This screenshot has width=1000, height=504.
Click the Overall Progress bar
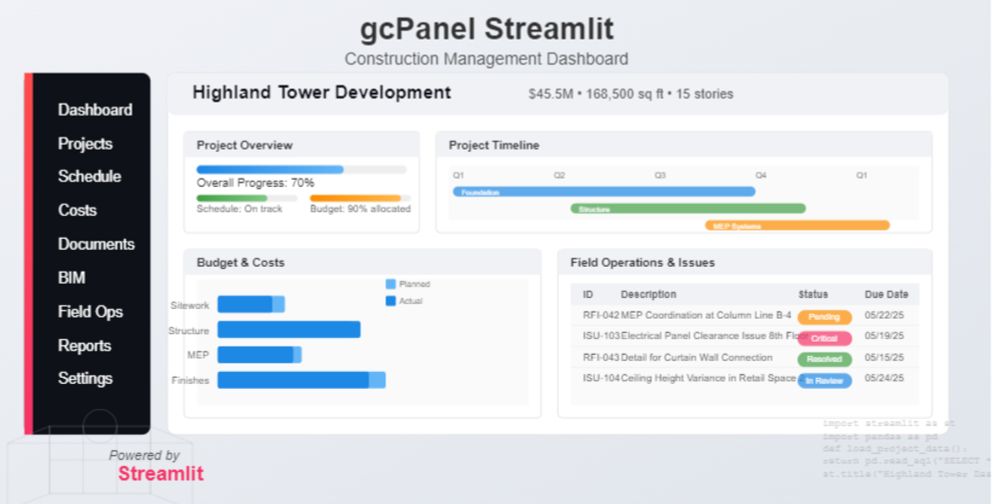tap(301, 170)
